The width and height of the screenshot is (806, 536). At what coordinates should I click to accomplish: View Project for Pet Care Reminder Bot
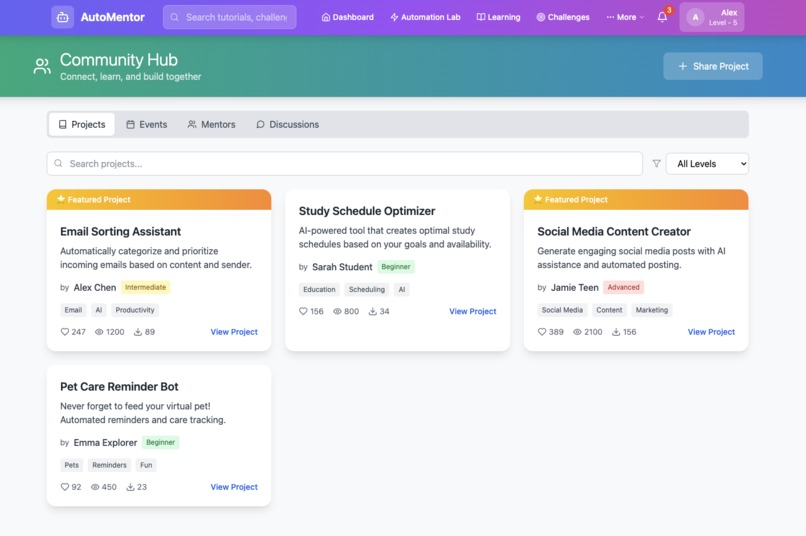[x=234, y=487]
